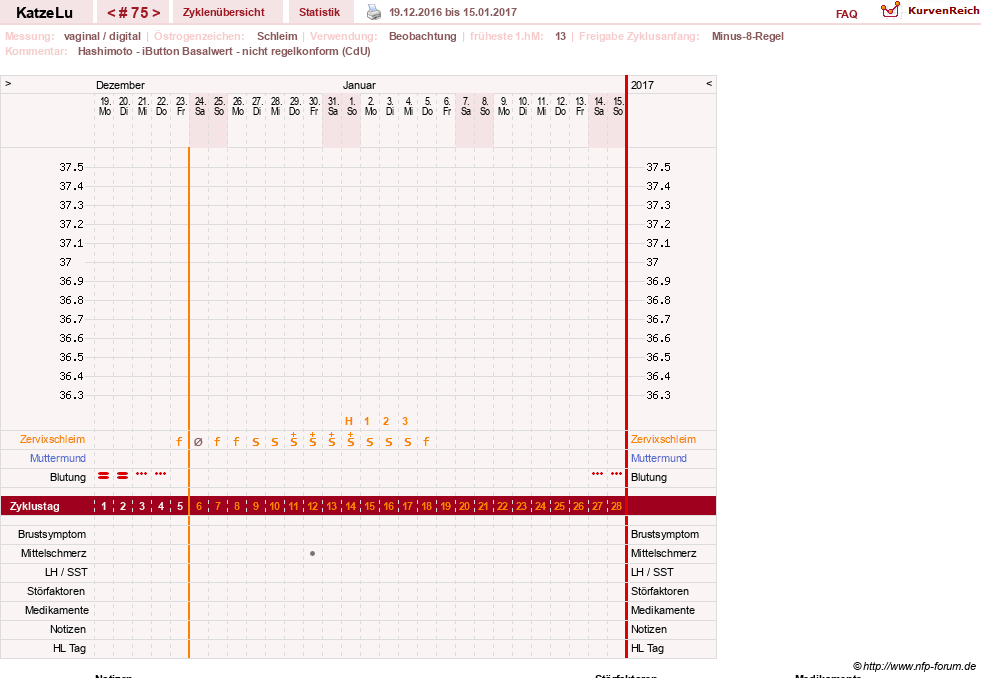Image resolution: width=981 pixels, height=678 pixels.
Task: Click the left 'LH / SST' row label
Action: pos(66,572)
